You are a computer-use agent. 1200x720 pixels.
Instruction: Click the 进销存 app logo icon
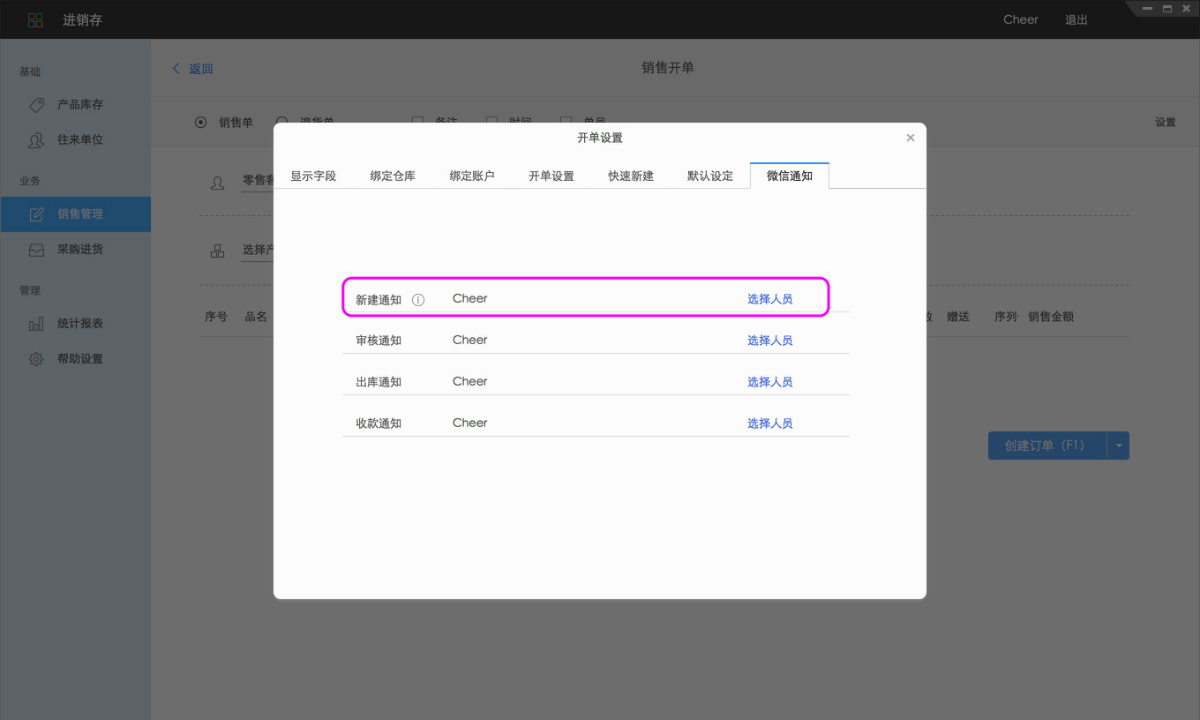click(x=35, y=20)
